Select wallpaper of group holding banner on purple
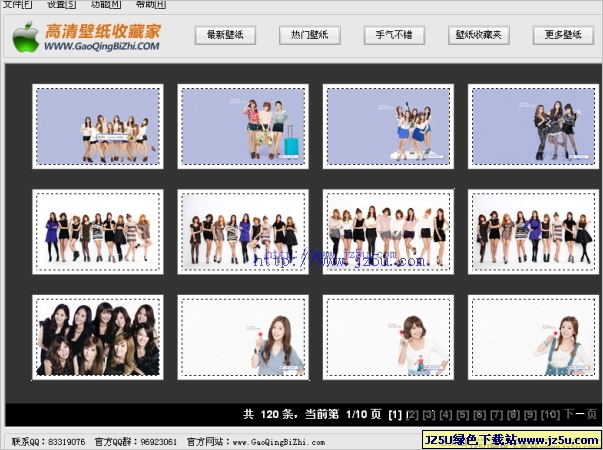Viewport: 603px width, 450px height. (98, 126)
